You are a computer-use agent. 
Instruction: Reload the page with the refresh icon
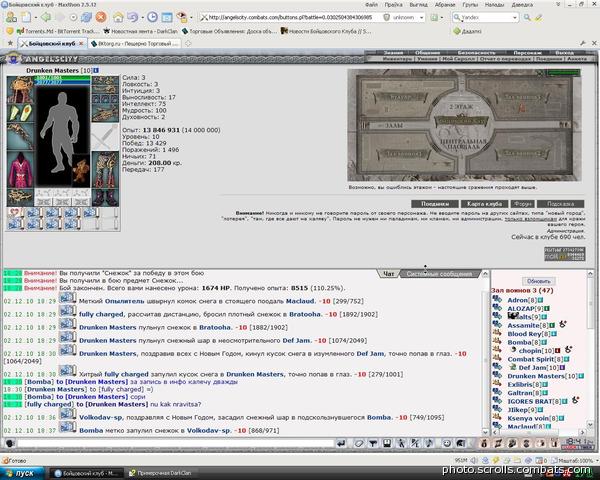point(86,17)
